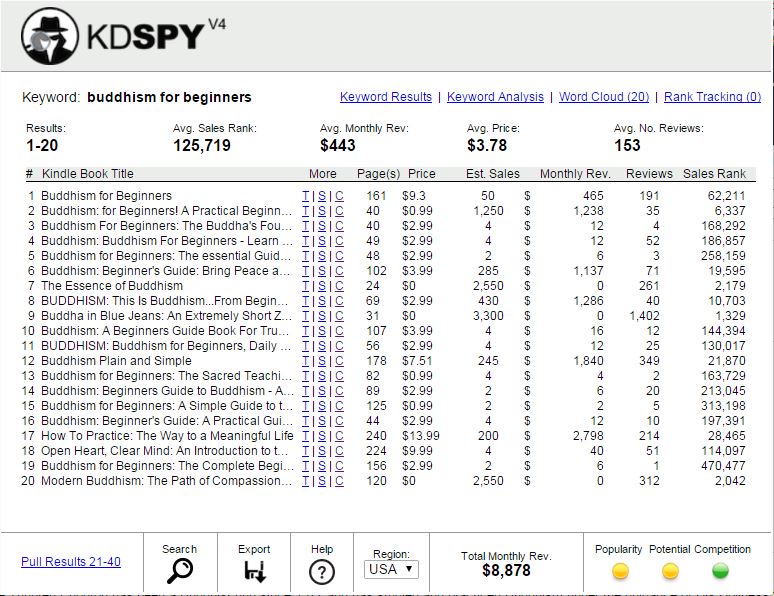Click the KDSPY spy logo

tap(50, 36)
